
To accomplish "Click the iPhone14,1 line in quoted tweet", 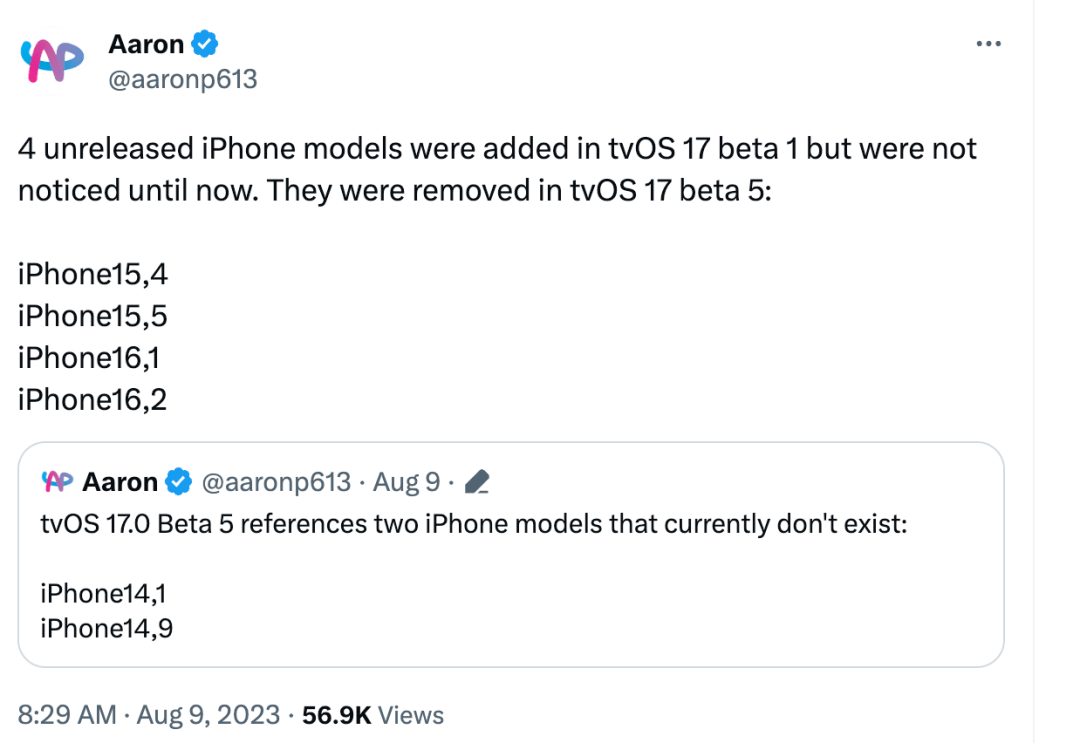I will tap(103, 593).
